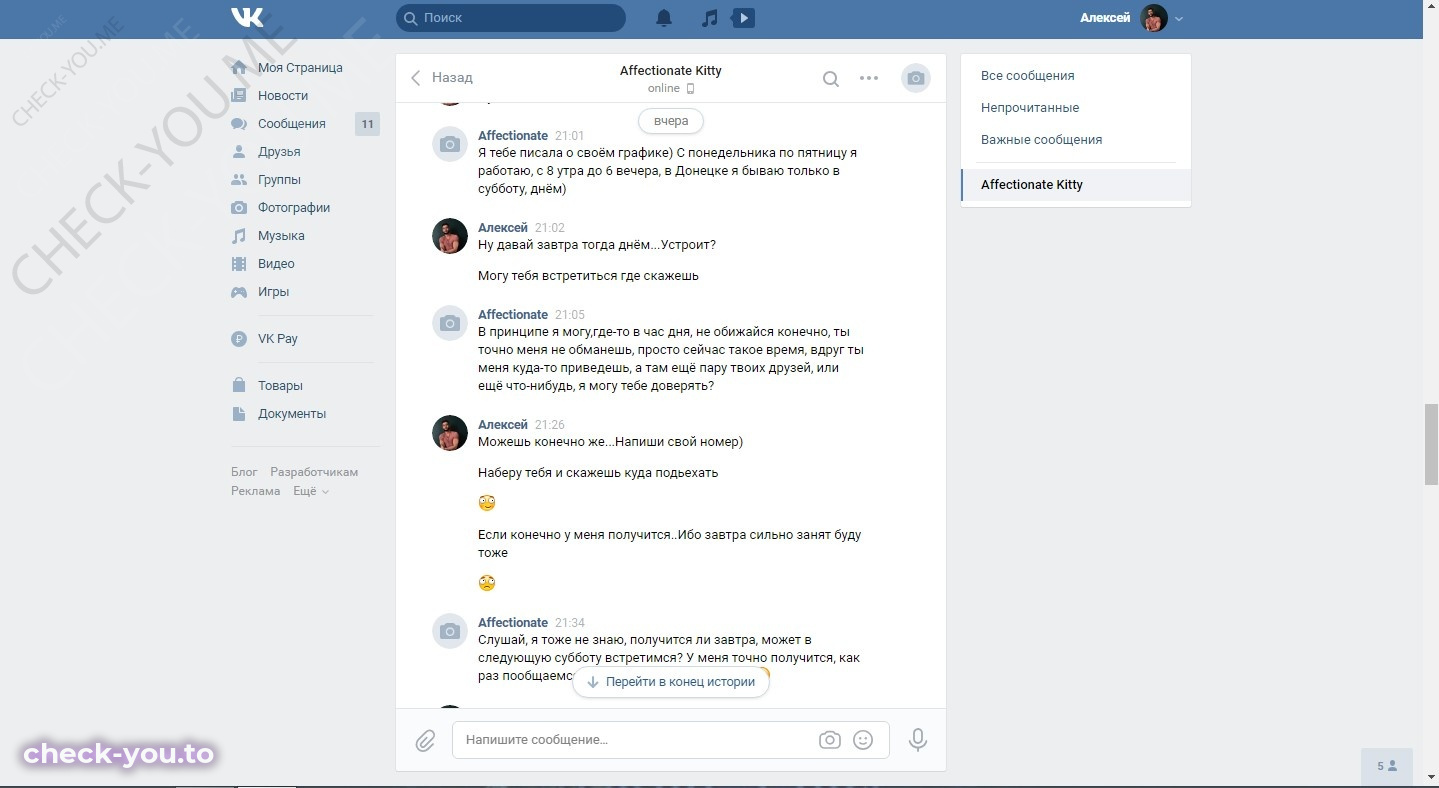Viewport: 1439px width, 788px height.
Task: Open the Разработчикам footer link
Action: (314, 472)
